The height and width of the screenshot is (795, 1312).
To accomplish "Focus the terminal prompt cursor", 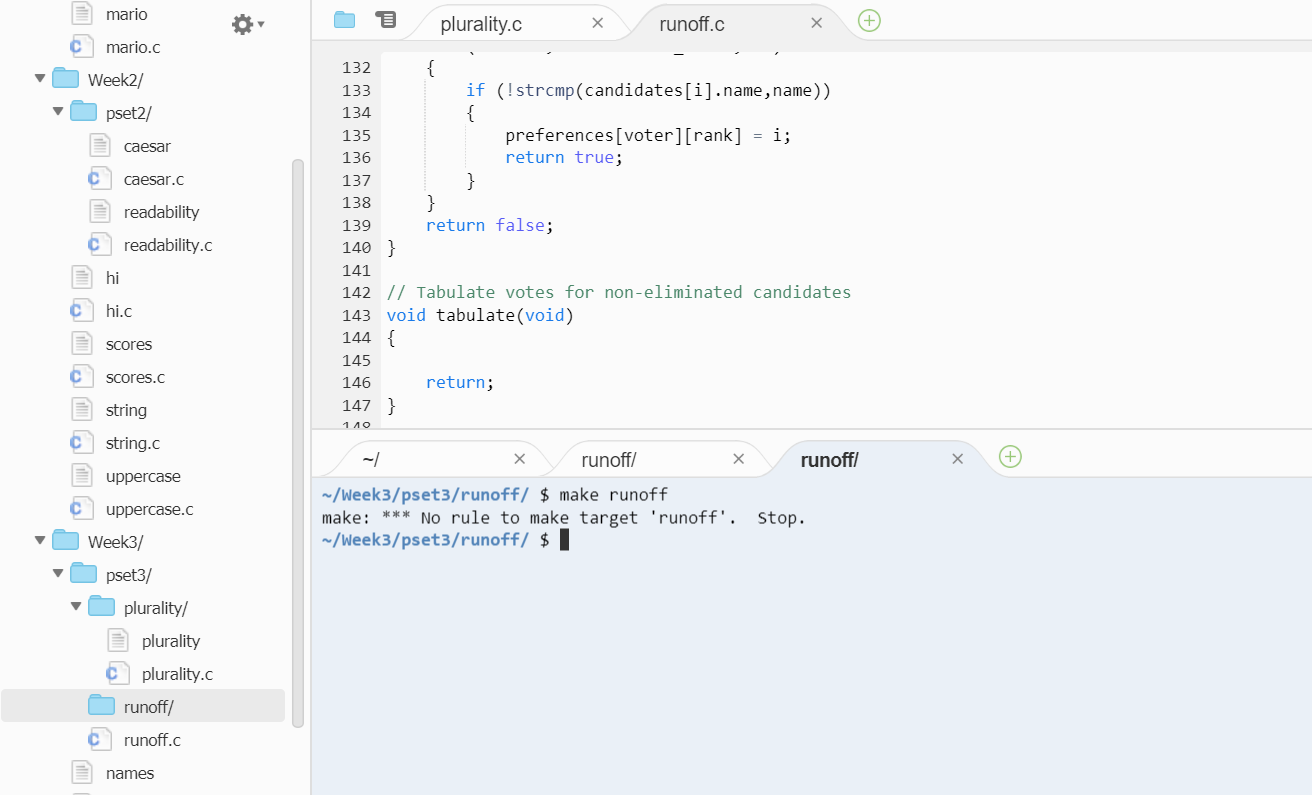I will [x=564, y=540].
